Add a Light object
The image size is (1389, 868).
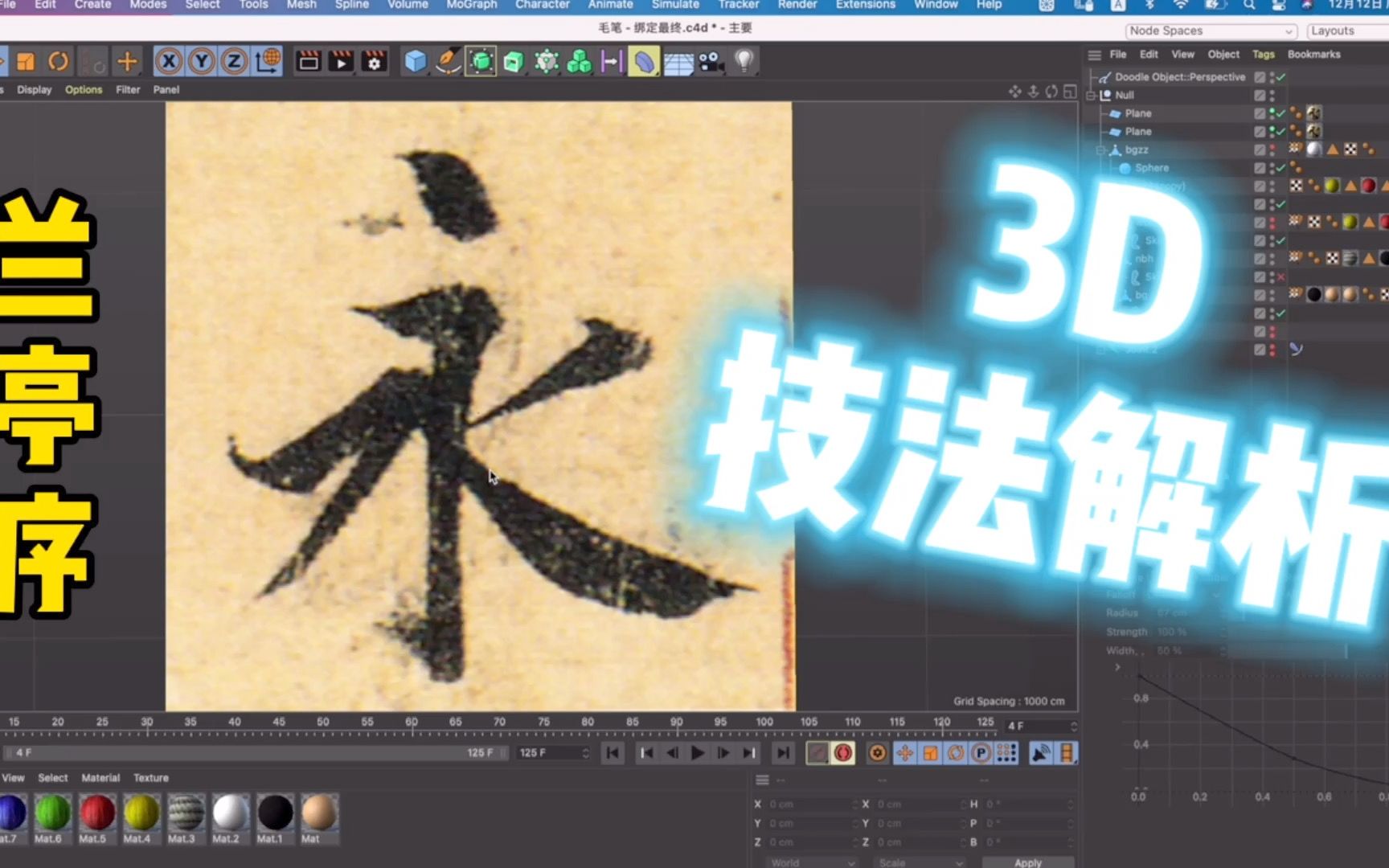click(744, 61)
